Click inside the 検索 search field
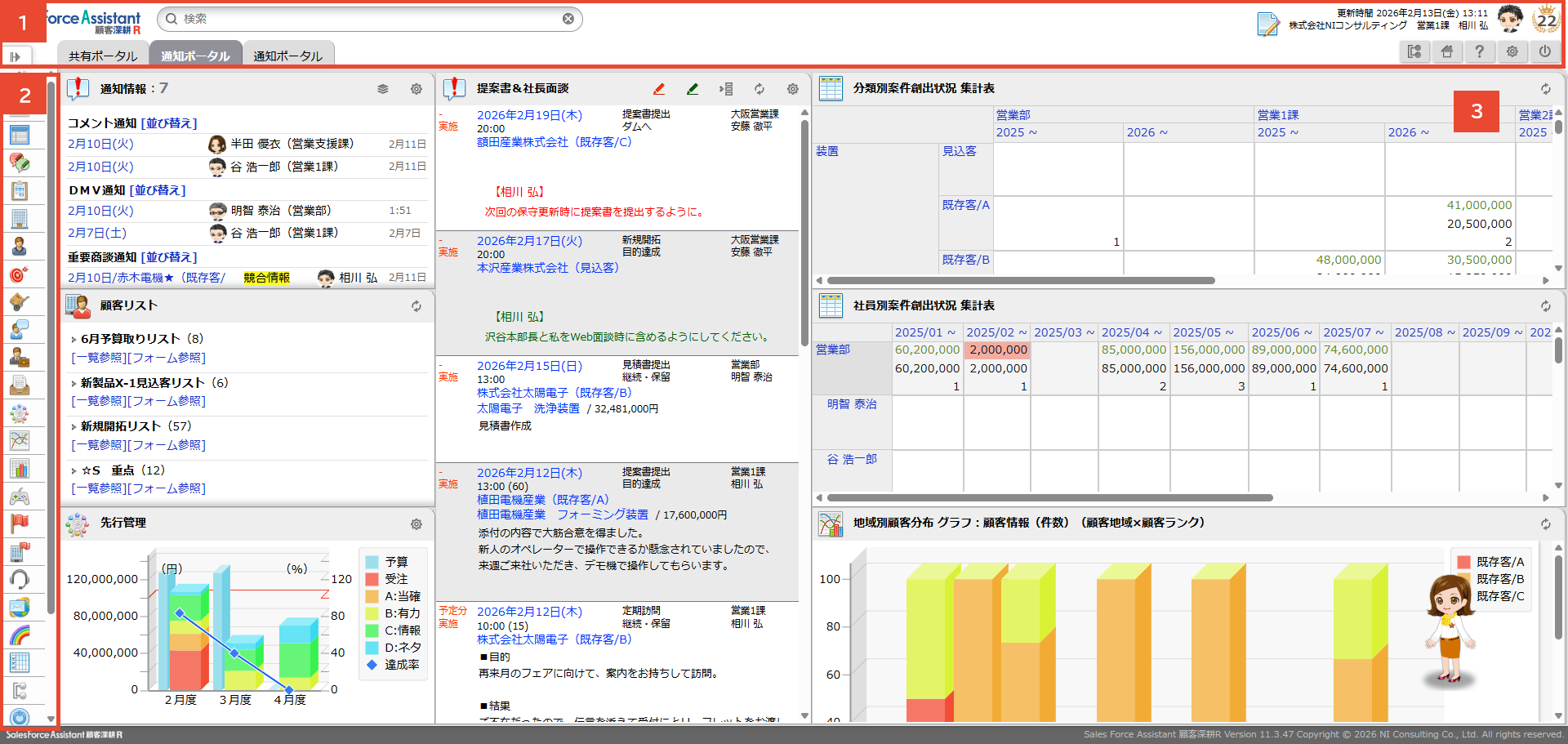 (367, 19)
